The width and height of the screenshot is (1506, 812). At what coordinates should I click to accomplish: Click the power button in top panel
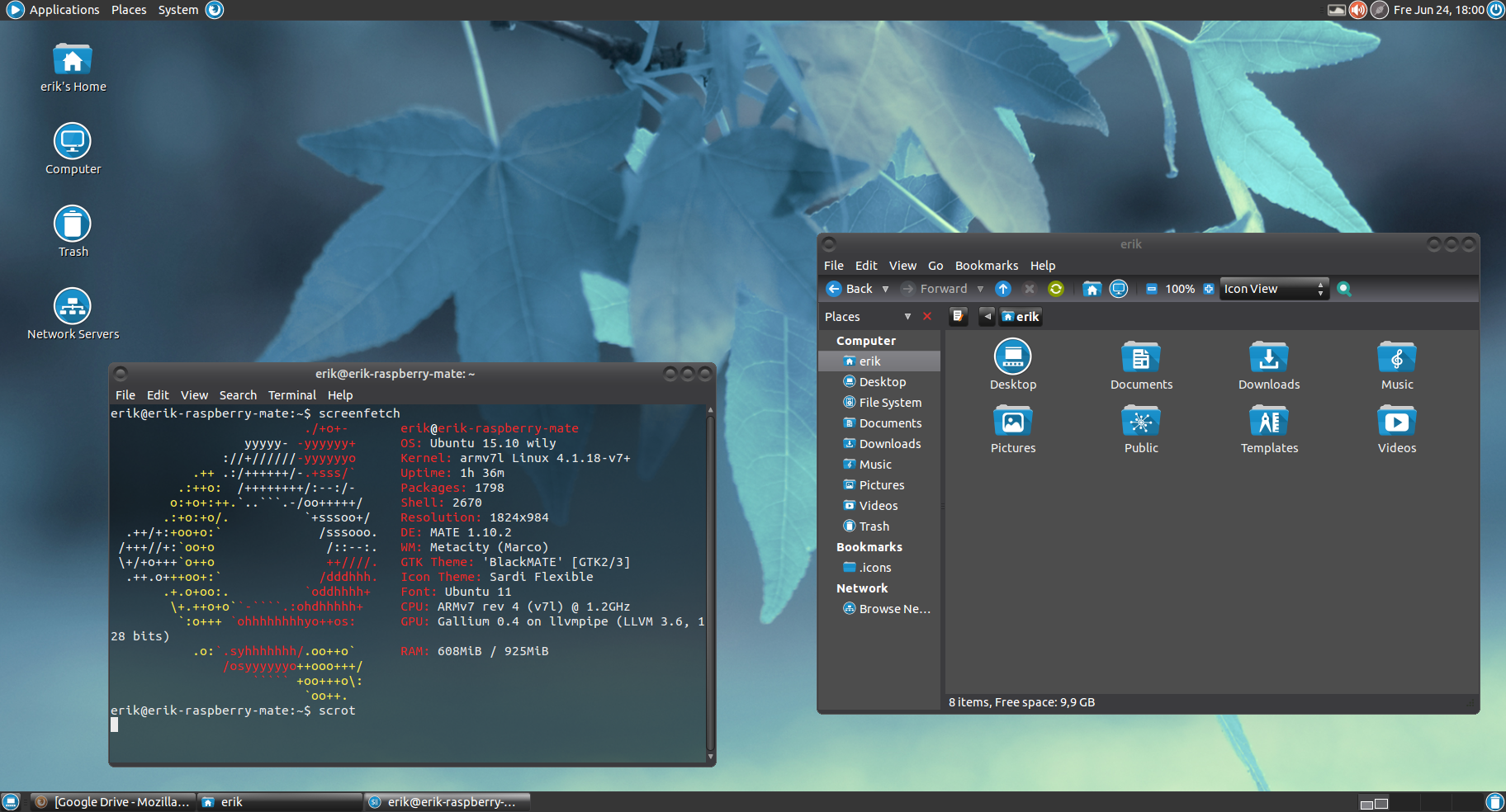[x=1495, y=10]
